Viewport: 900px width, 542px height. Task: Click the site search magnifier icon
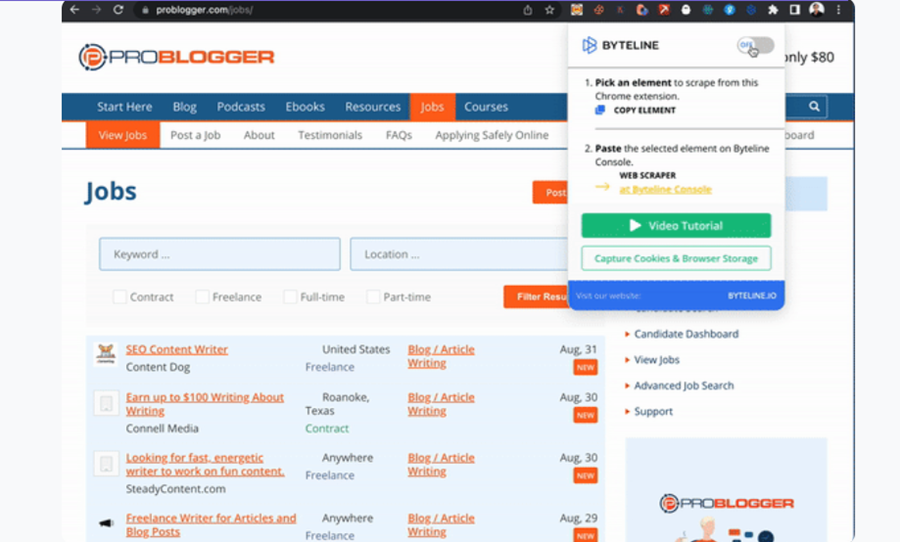coord(814,106)
